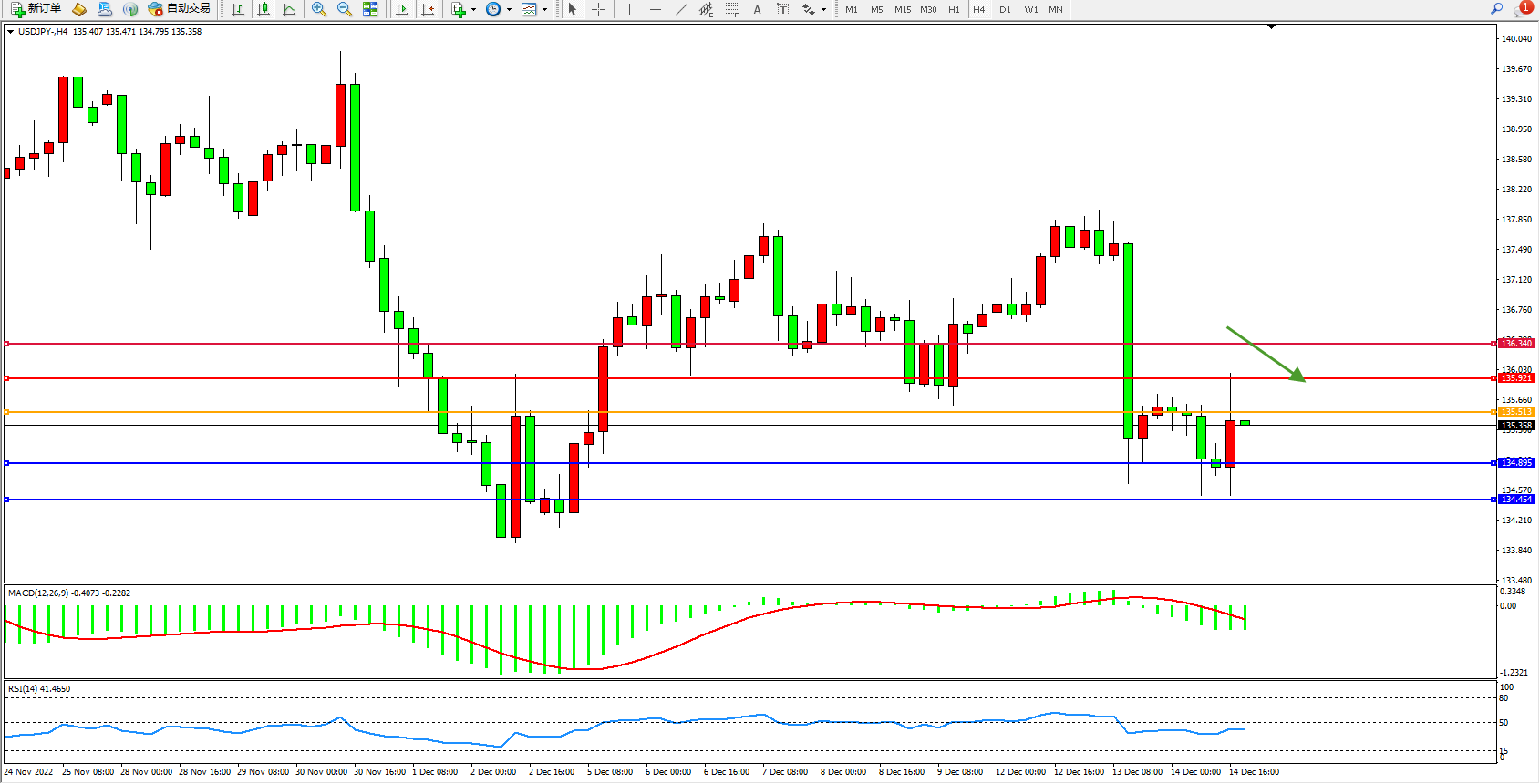
Task: Expand the periodicity clock dropdown arrow
Action: click(509, 9)
